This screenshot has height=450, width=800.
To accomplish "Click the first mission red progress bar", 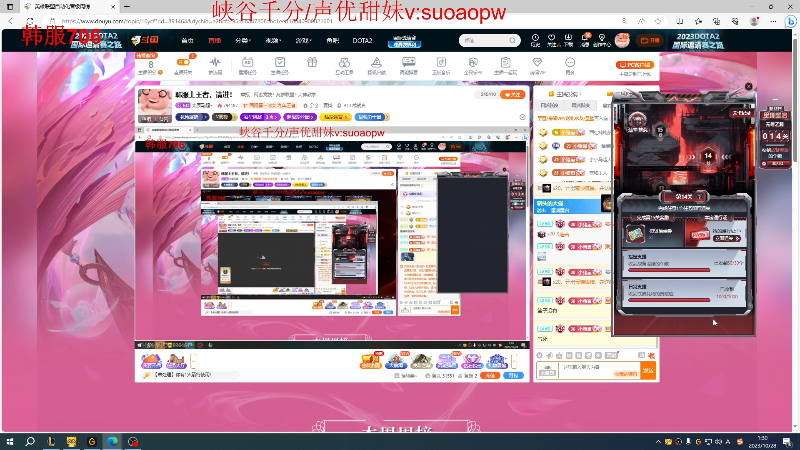I will [669, 270].
